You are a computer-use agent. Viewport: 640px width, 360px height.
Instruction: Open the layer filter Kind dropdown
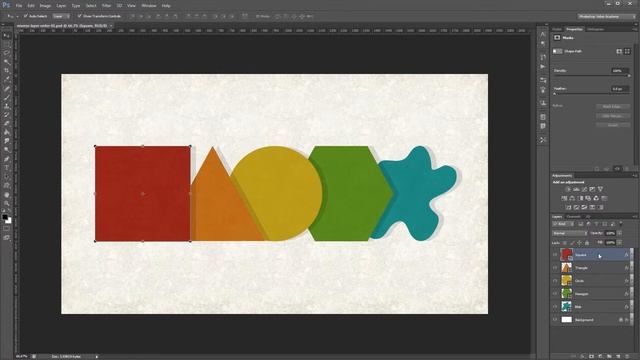(x=563, y=224)
